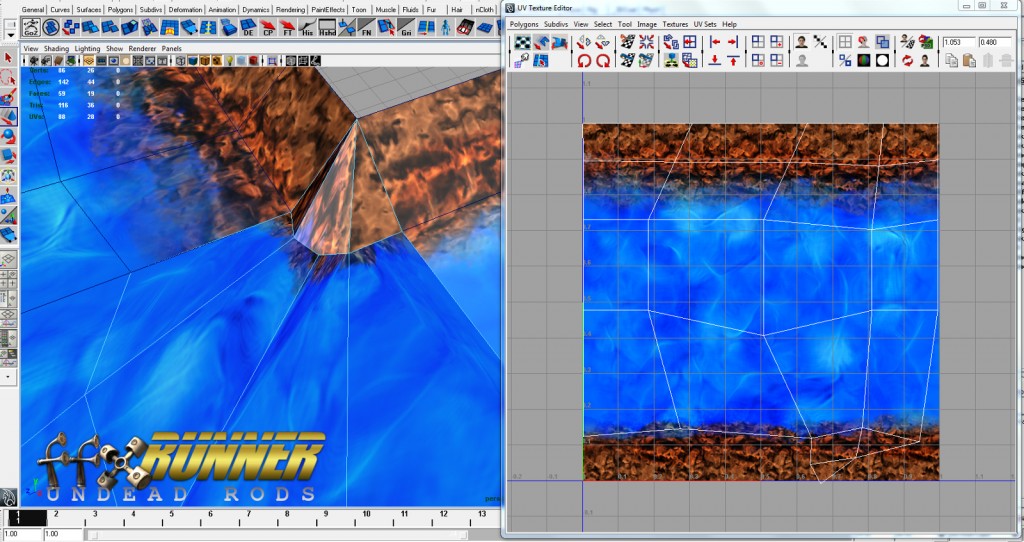Open the viewport Shading menu
The height and width of the screenshot is (542, 1024).
pos(56,48)
